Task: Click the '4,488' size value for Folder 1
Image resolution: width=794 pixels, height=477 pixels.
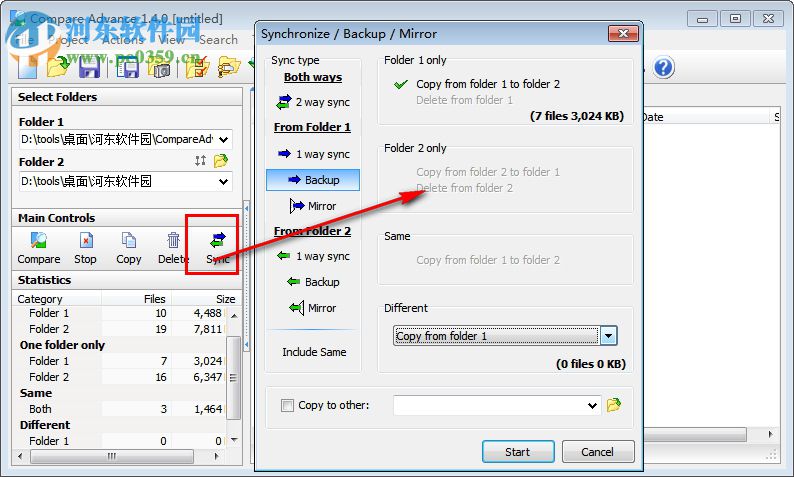Action: click(208, 313)
